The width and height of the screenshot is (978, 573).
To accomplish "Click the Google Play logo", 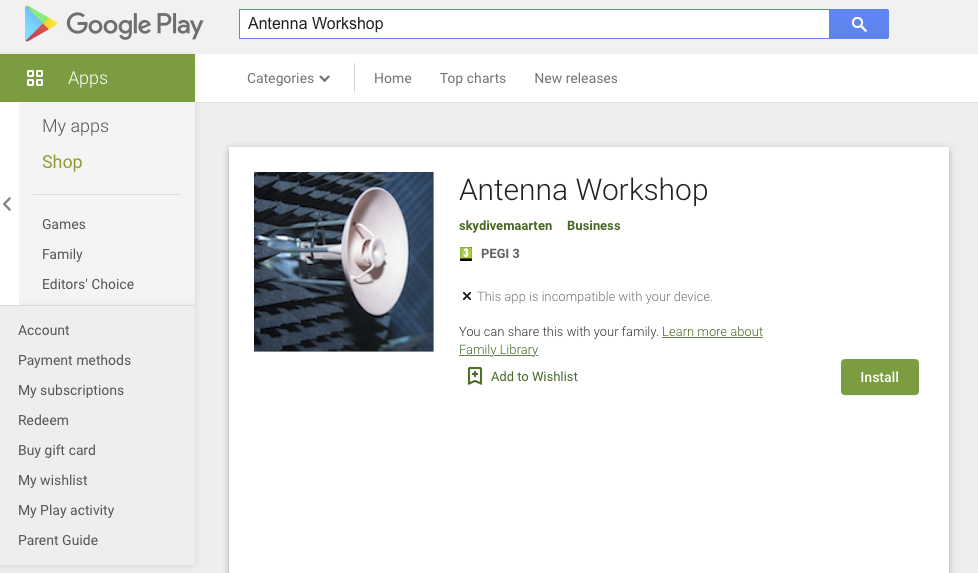I will (114, 24).
